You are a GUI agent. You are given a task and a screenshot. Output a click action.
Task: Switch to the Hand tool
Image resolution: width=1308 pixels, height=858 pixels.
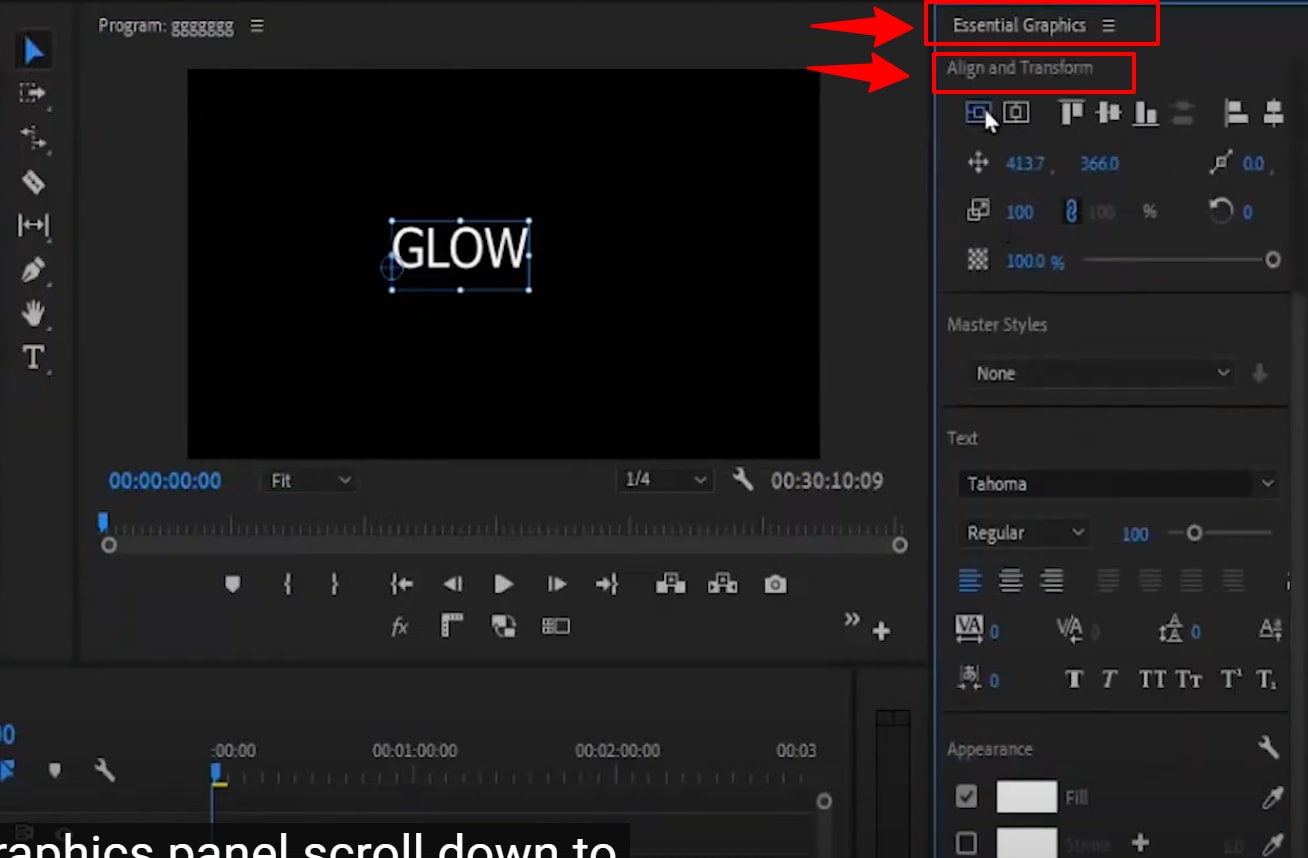click(33, 314)
